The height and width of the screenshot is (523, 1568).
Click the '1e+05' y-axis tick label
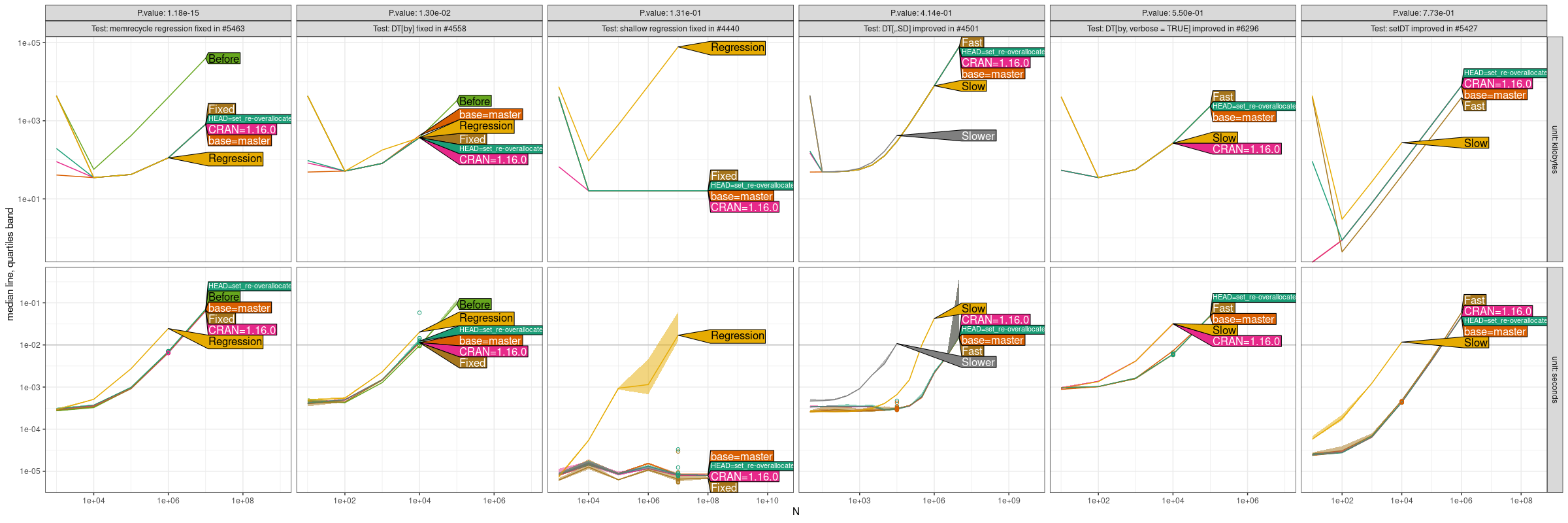(29, 43)
